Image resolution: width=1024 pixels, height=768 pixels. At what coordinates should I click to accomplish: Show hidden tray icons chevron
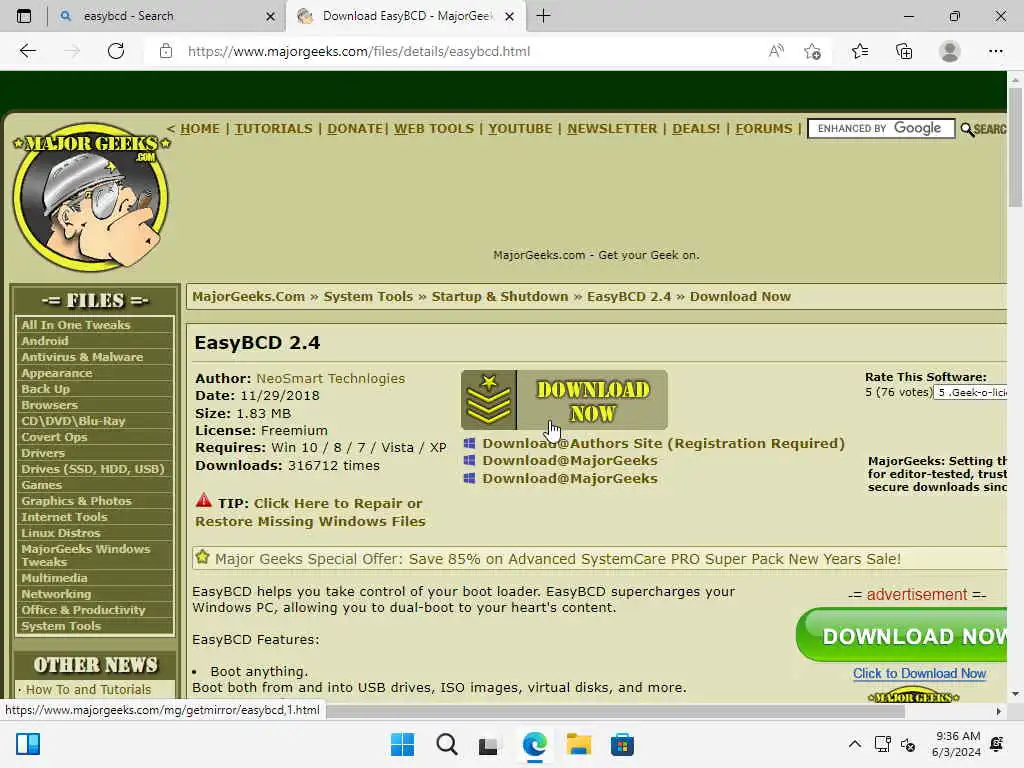pyautogui.click(x=854, y=744)
